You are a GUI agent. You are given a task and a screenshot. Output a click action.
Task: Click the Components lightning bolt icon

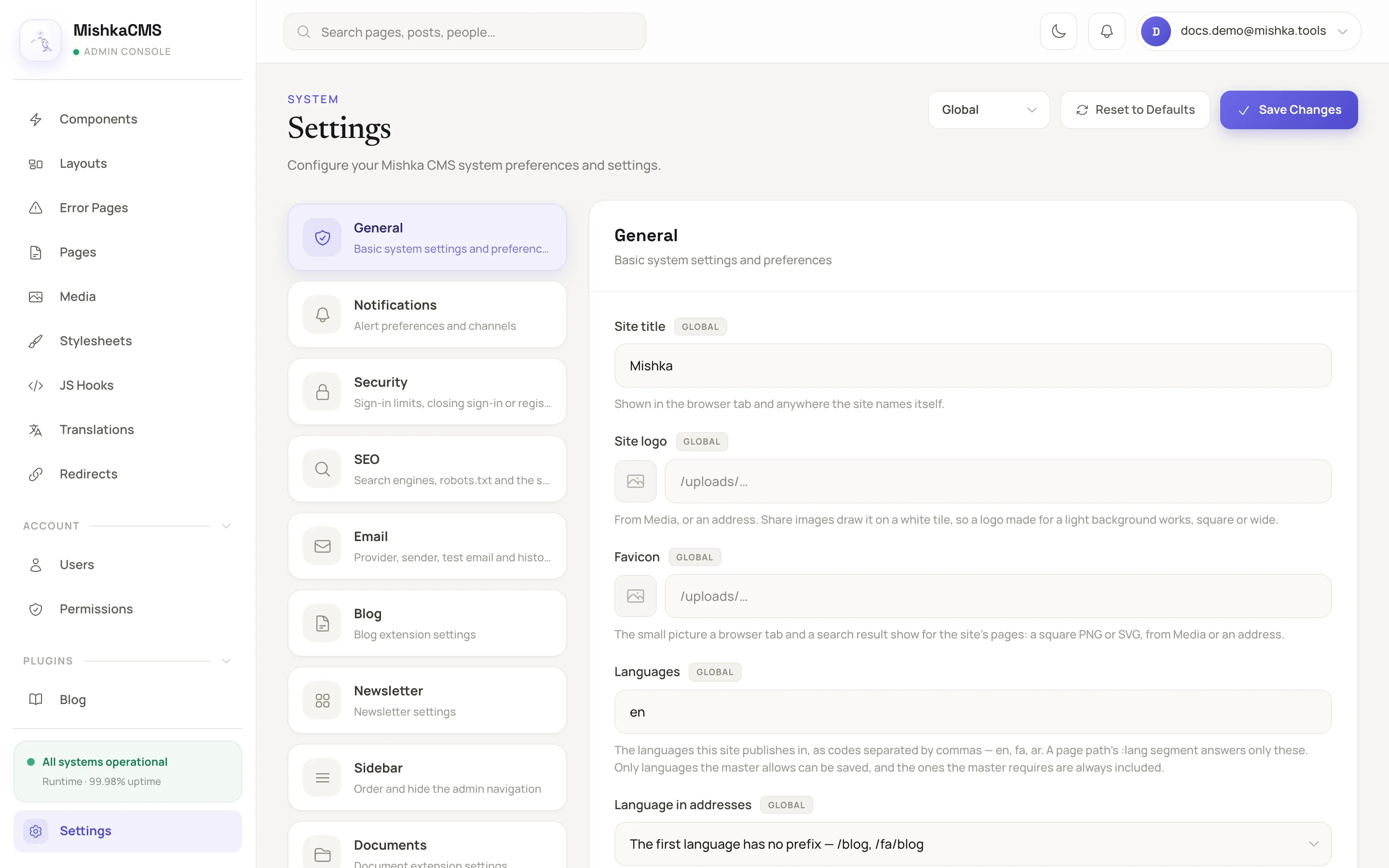[x=36, y=120]
